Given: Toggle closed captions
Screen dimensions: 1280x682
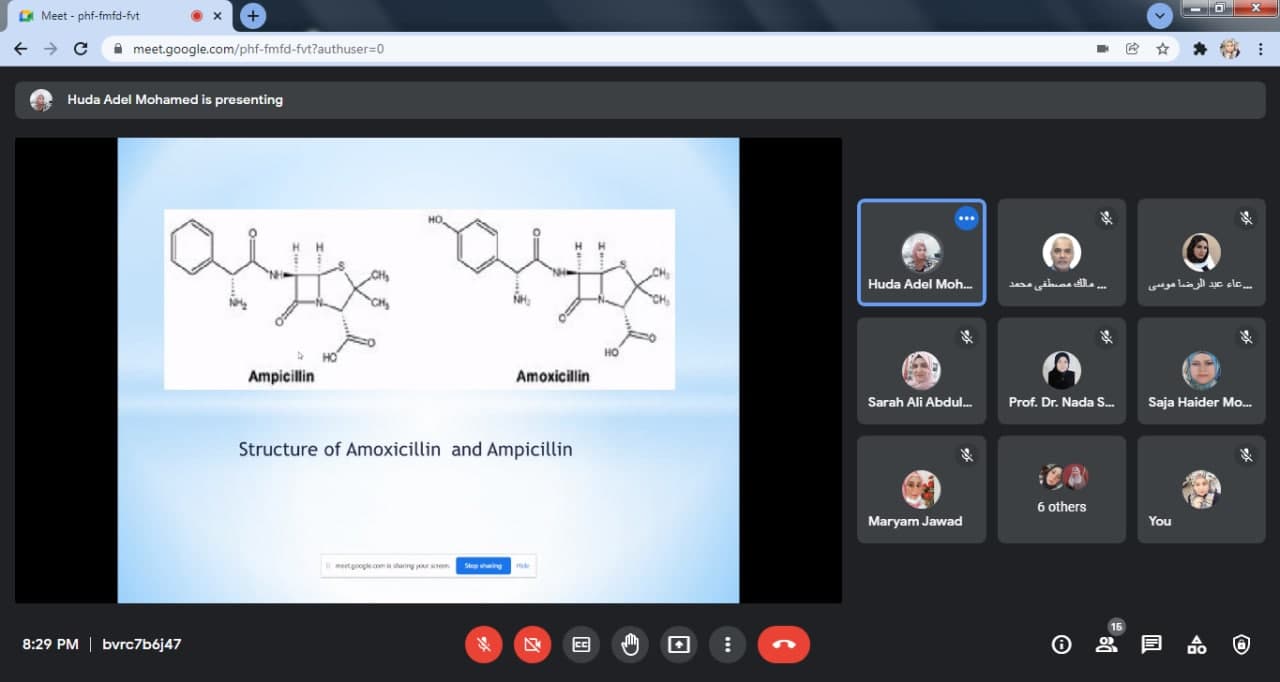Looking at the screenshot, I should [581, 645].
